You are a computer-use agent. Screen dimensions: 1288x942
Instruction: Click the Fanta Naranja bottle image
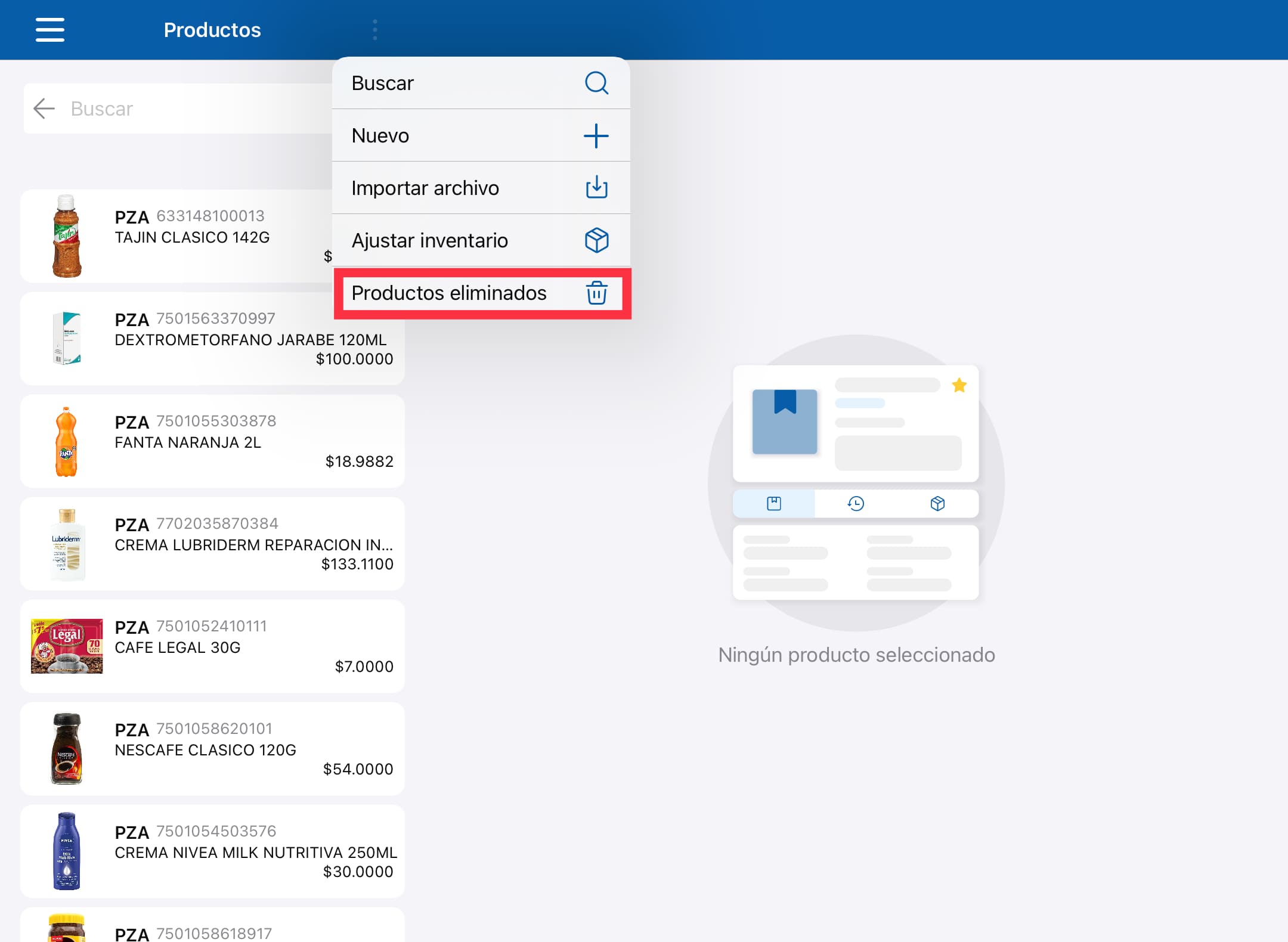click(67, 442)
